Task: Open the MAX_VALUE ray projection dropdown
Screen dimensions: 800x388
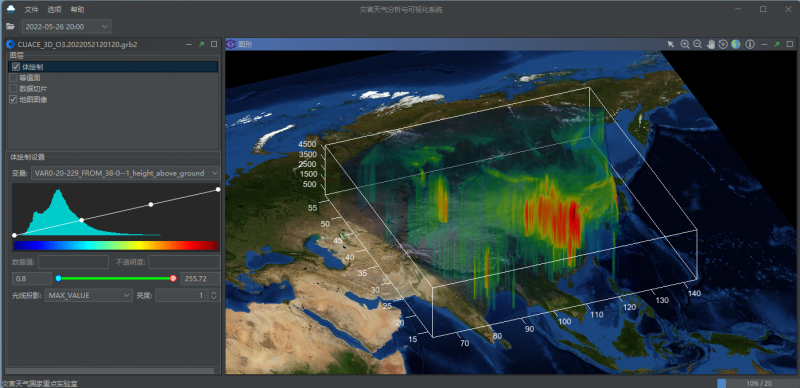Action: [89, 295]
